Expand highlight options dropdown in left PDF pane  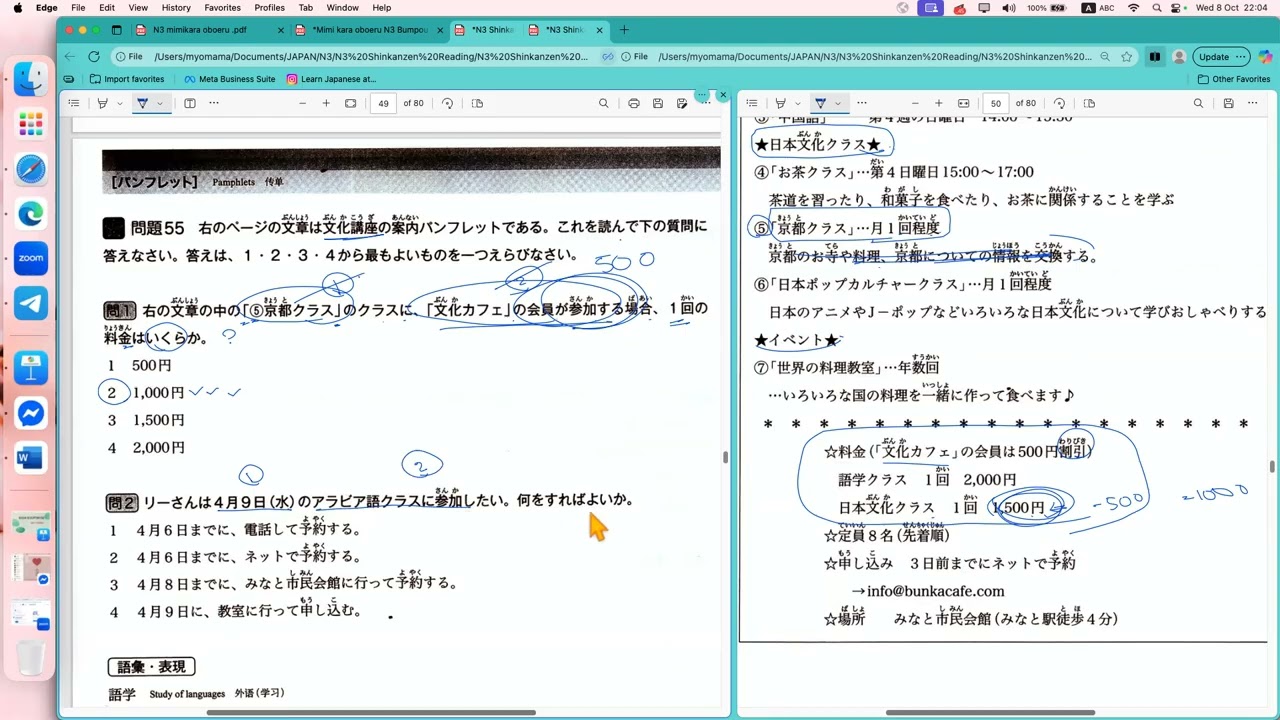tap(120, 103)
